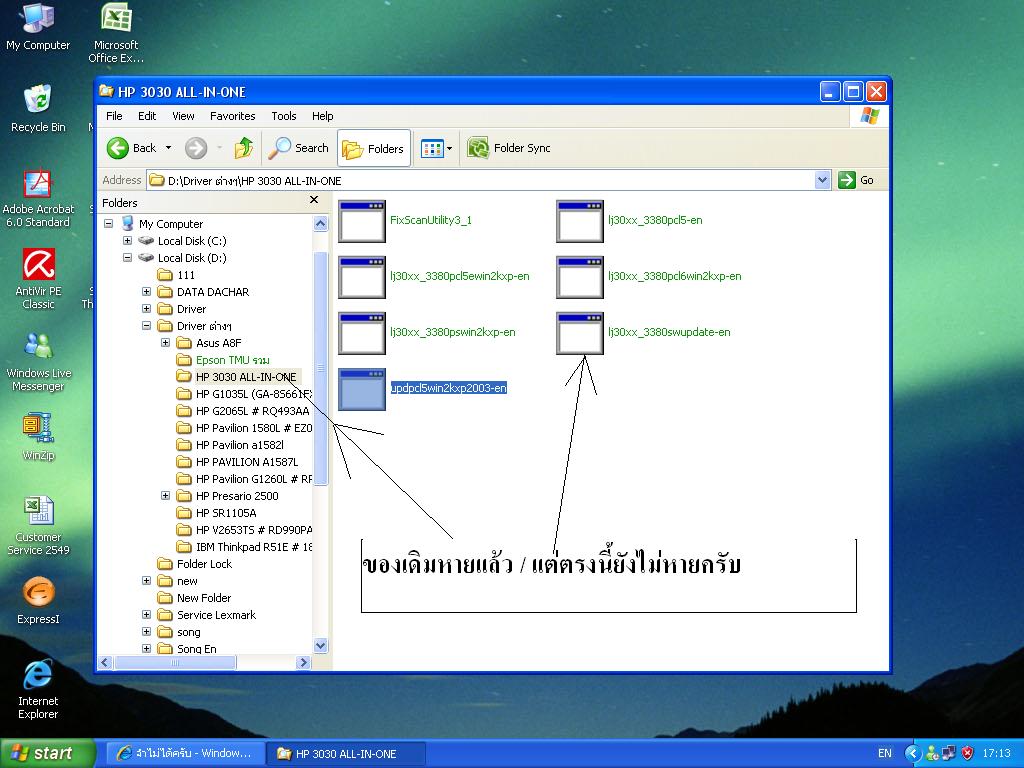Toggle the Folders pane button
This screenshot has height=768, width=1024.
pos(374,148)
